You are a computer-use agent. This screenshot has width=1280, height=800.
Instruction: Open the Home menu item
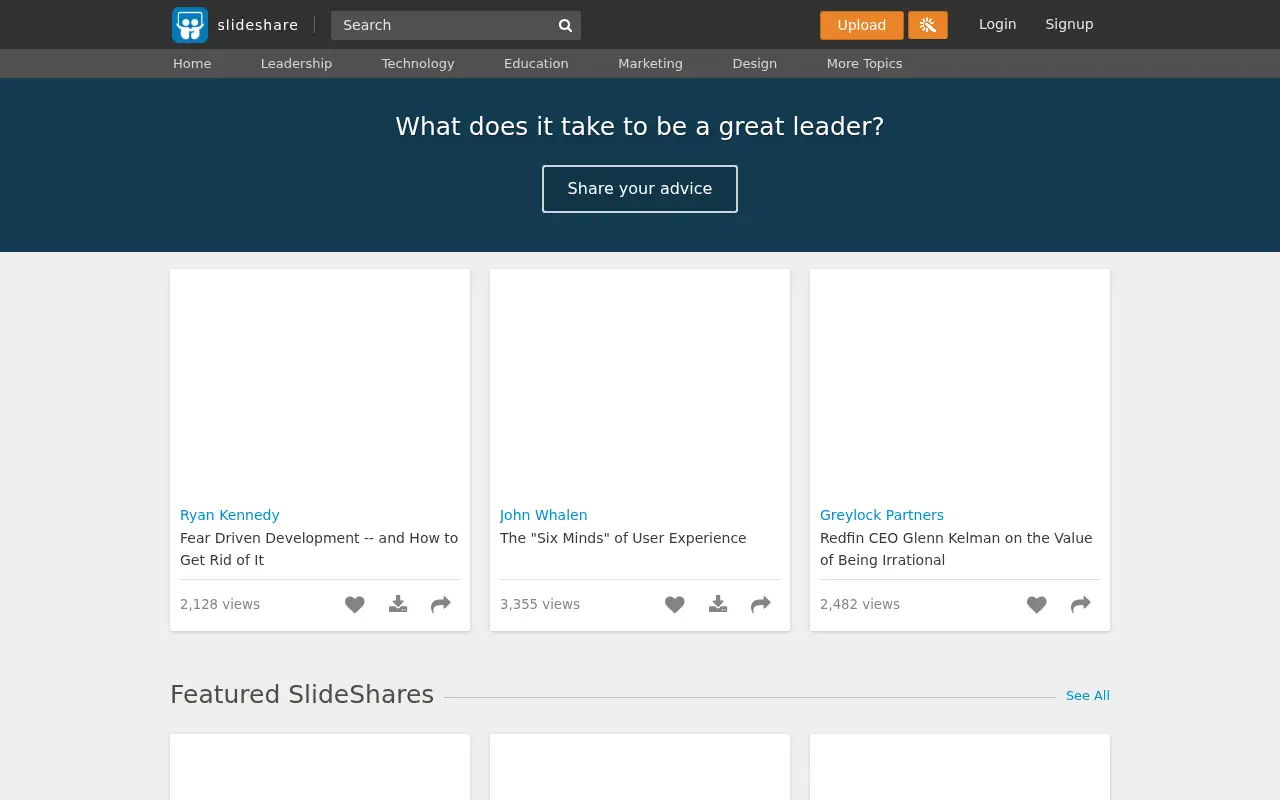click(192, 63)
